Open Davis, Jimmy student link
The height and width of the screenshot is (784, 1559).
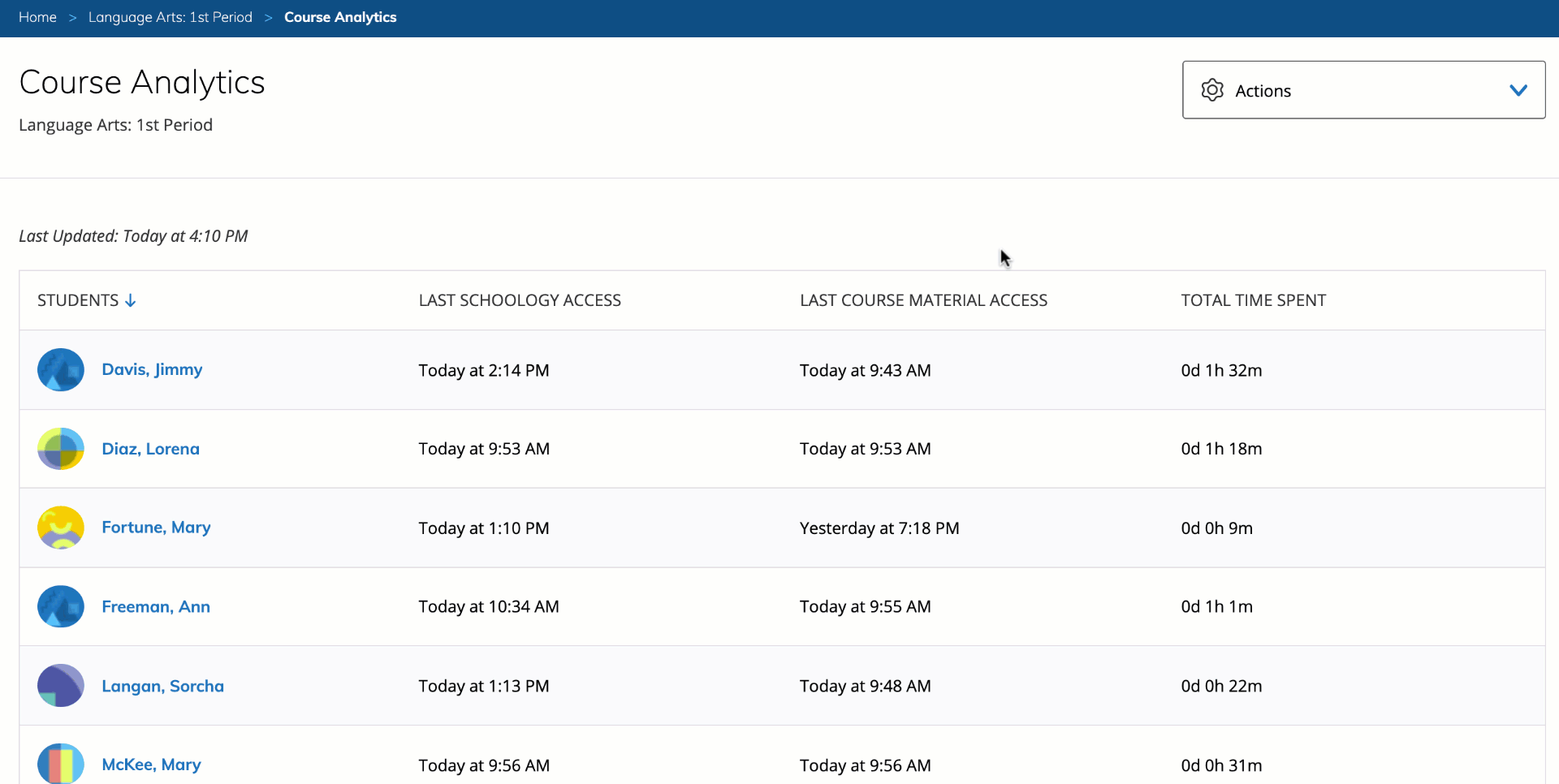pyautogui.click(x=152, y=369)
